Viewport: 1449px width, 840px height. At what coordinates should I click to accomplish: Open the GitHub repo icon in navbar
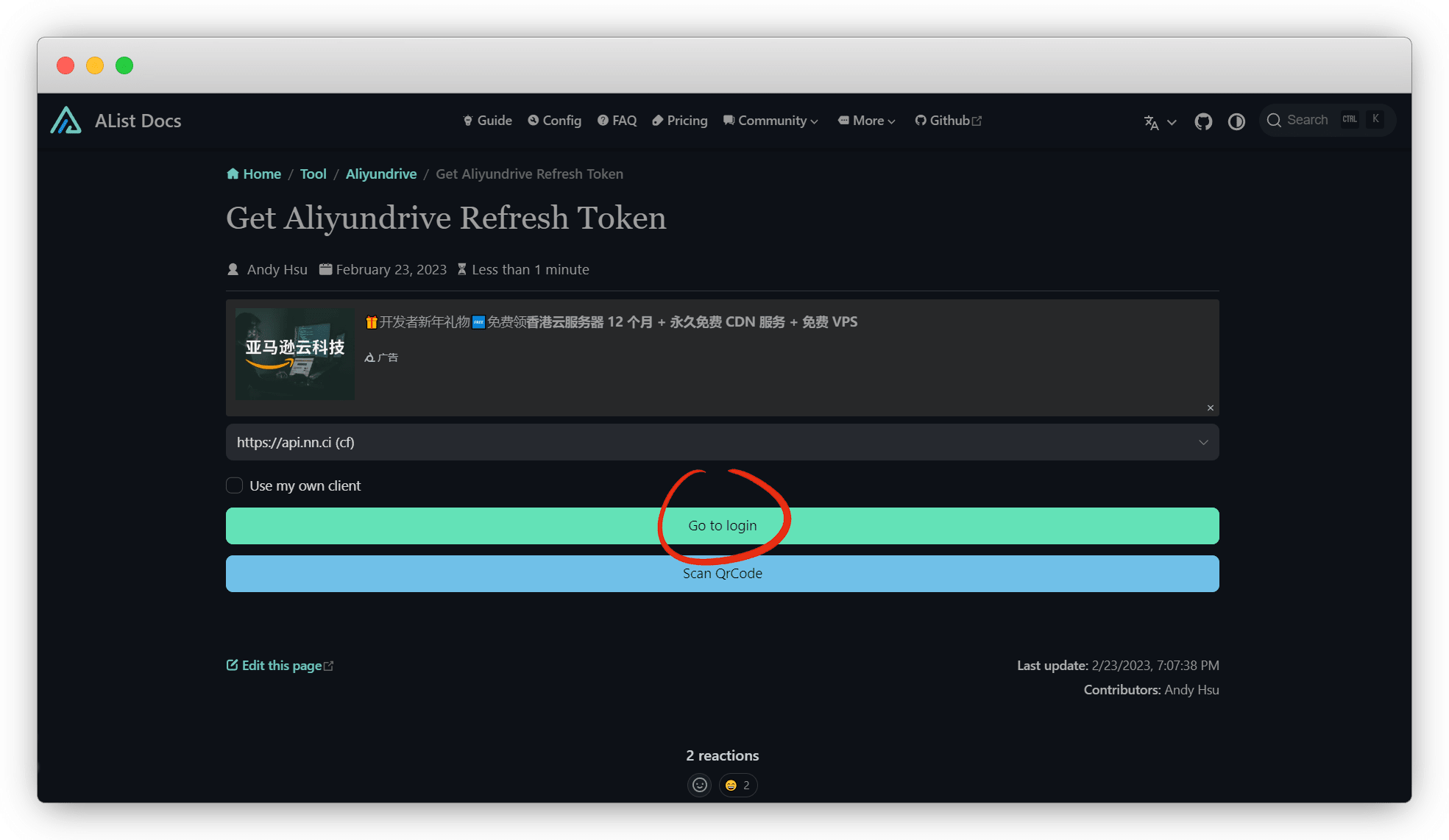pyautogui.click(x=1203, y=121)
